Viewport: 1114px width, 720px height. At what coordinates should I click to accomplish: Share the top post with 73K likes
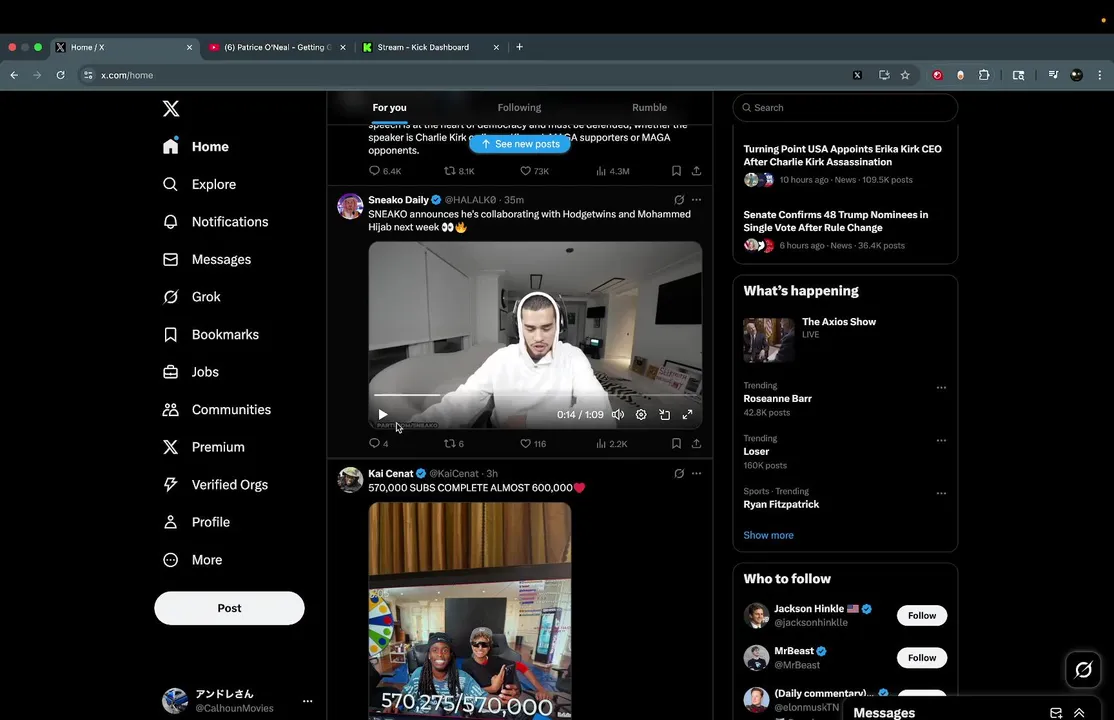(x=696, y=171)
